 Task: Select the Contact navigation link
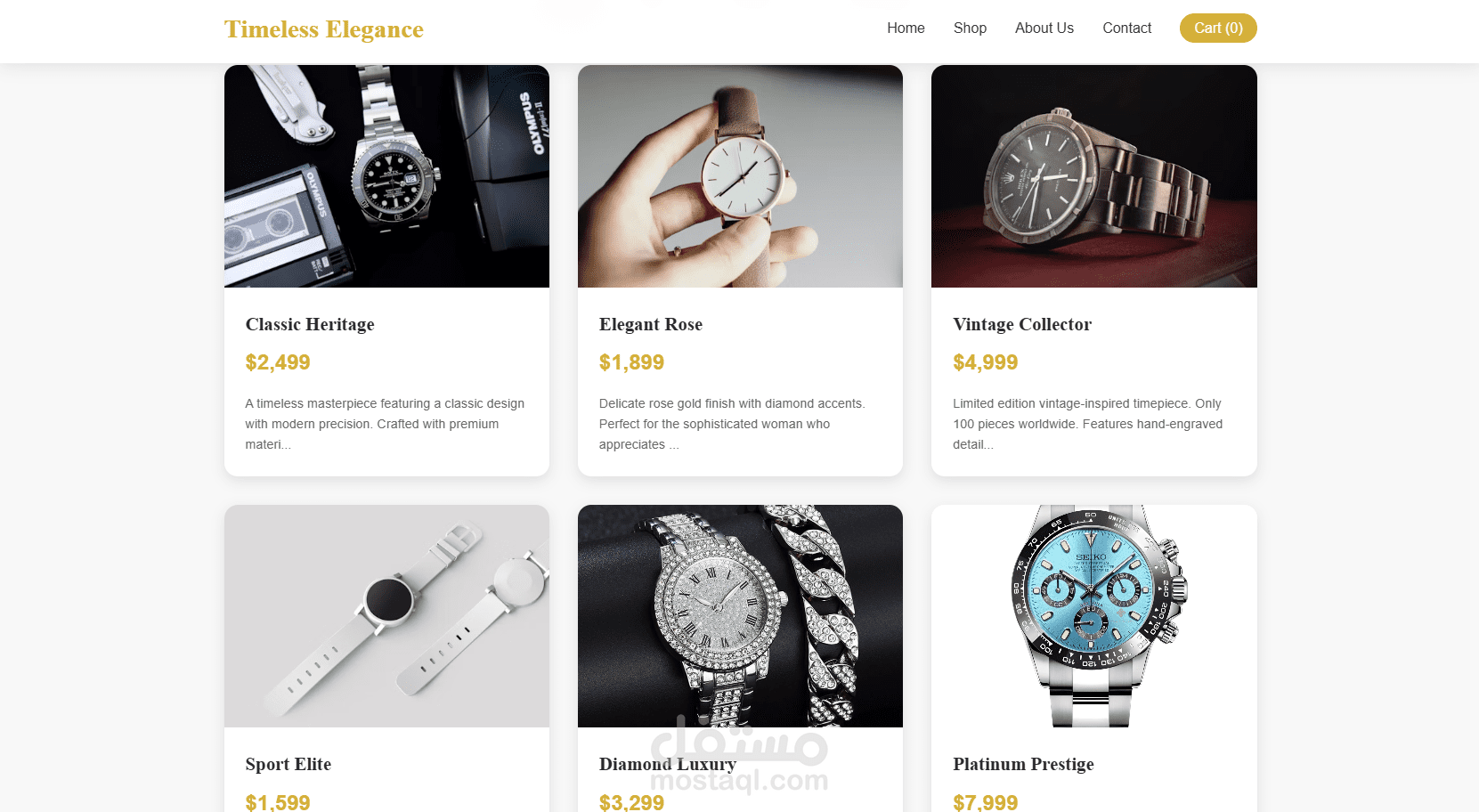click(1126, 28)
